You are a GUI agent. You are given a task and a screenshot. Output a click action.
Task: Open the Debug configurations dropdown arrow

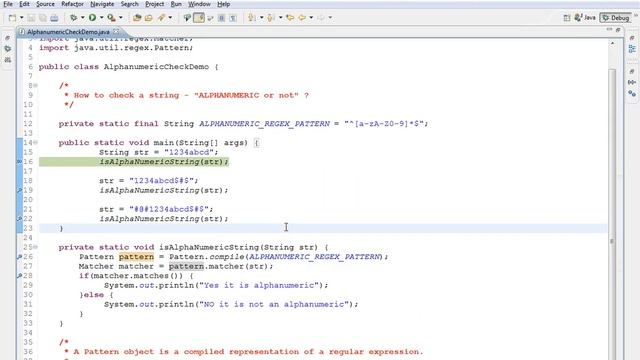pos(82,18)
